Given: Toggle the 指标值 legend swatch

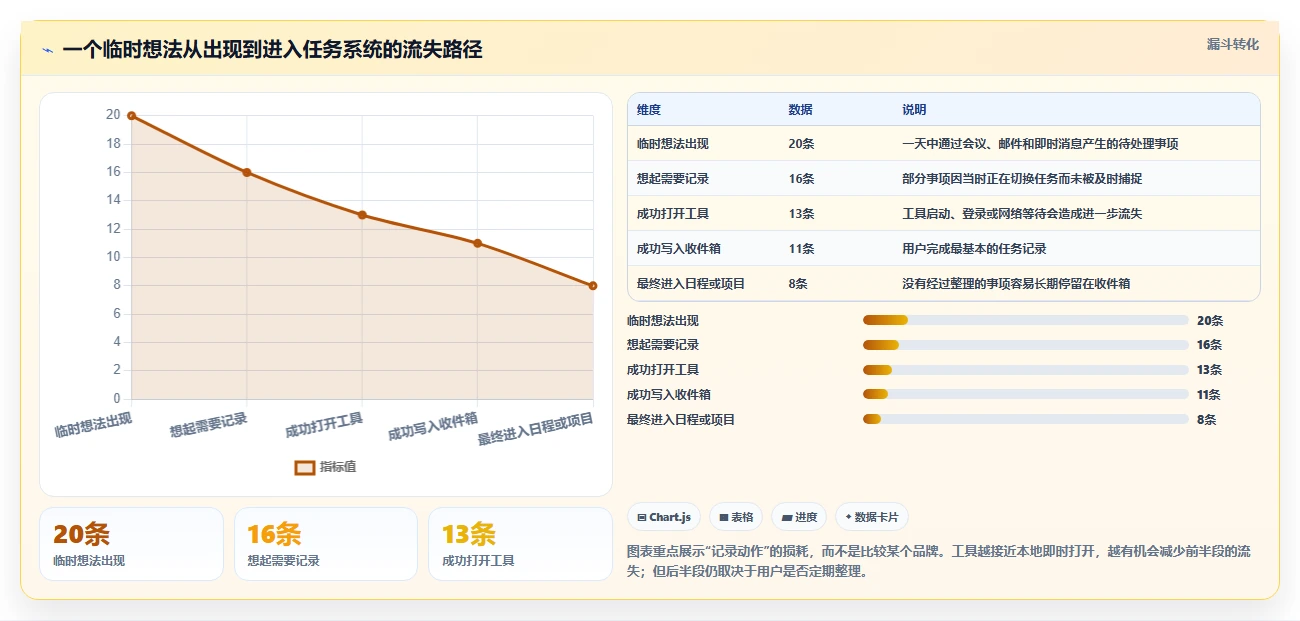Looking at the screenshot, I should (x=305, y=467).
